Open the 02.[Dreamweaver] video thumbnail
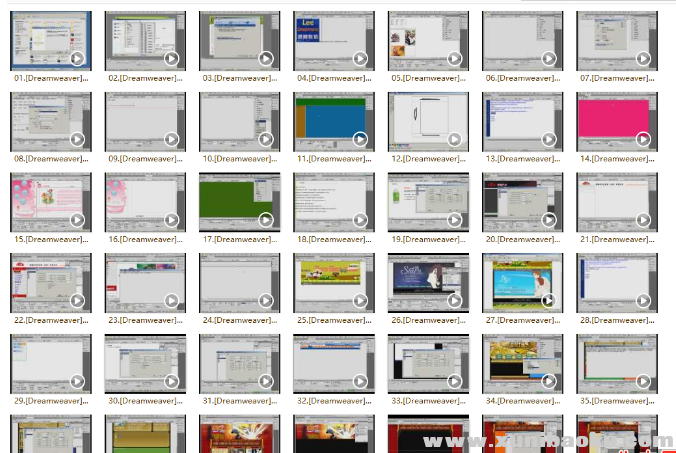Screen dimensions: 676x453 pos(145,40)
